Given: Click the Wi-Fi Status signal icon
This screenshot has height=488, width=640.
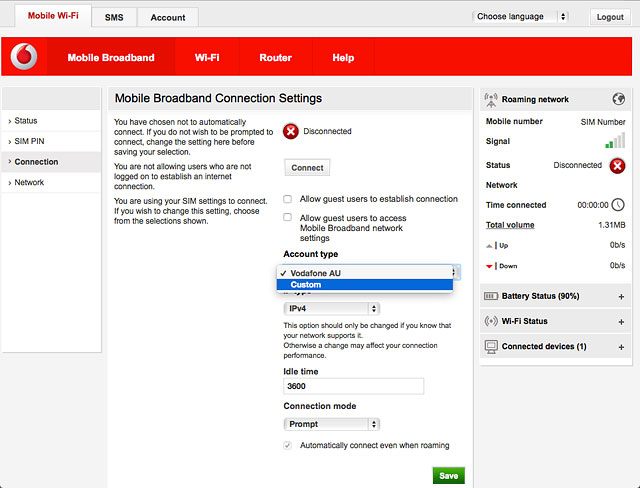Looking at the screenshot, I should coord(490,321).
